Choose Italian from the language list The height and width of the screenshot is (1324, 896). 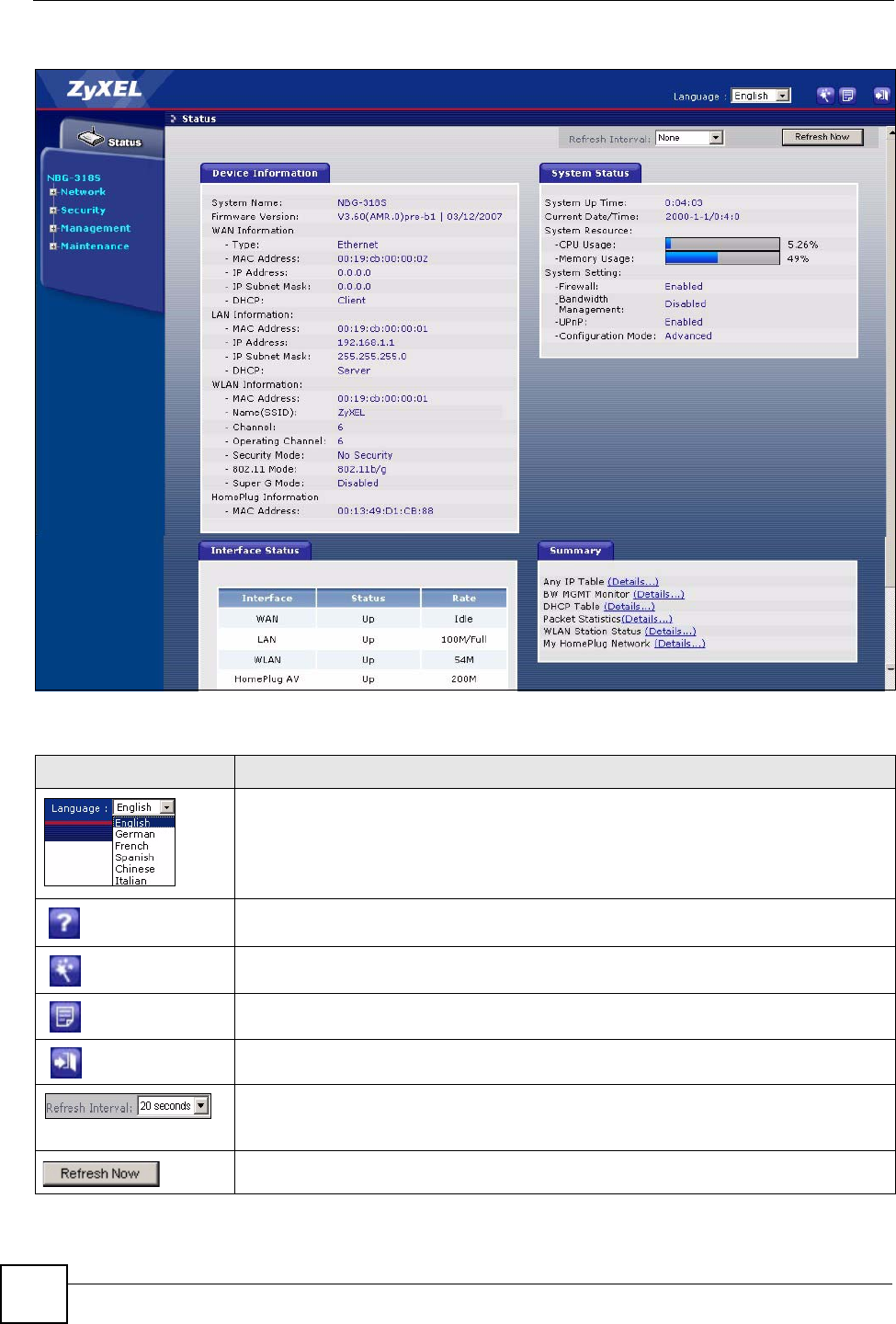[x=130, y=881]
